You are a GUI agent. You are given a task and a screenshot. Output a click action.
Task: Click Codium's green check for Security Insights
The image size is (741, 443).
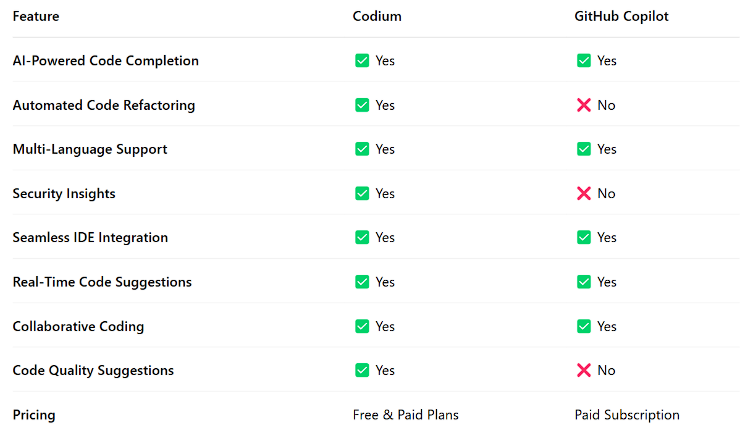click(362, 193)
